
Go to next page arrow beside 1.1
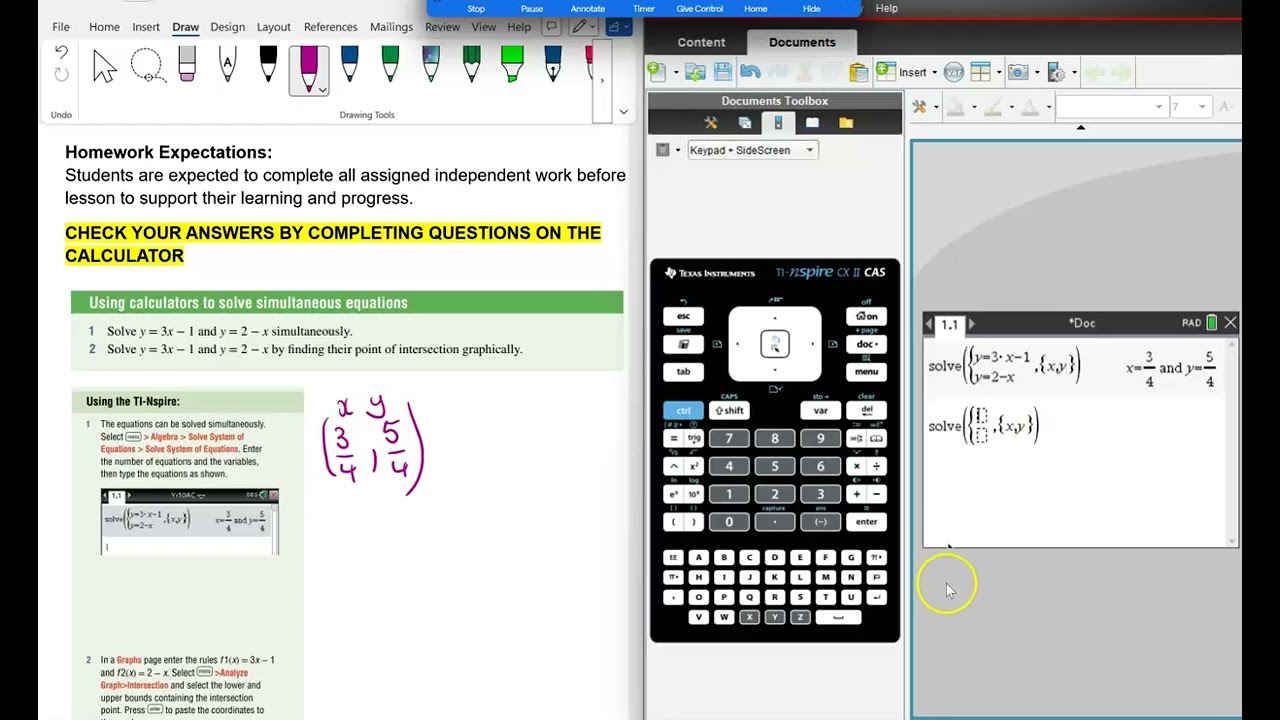click(x=972, y=324)
